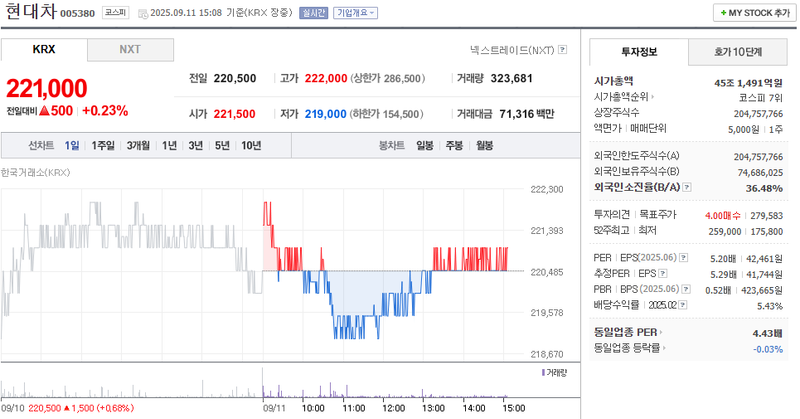Show the 주봉 candlestick chart
Screen dimensions: 800x419
click(x=454, y=145)
